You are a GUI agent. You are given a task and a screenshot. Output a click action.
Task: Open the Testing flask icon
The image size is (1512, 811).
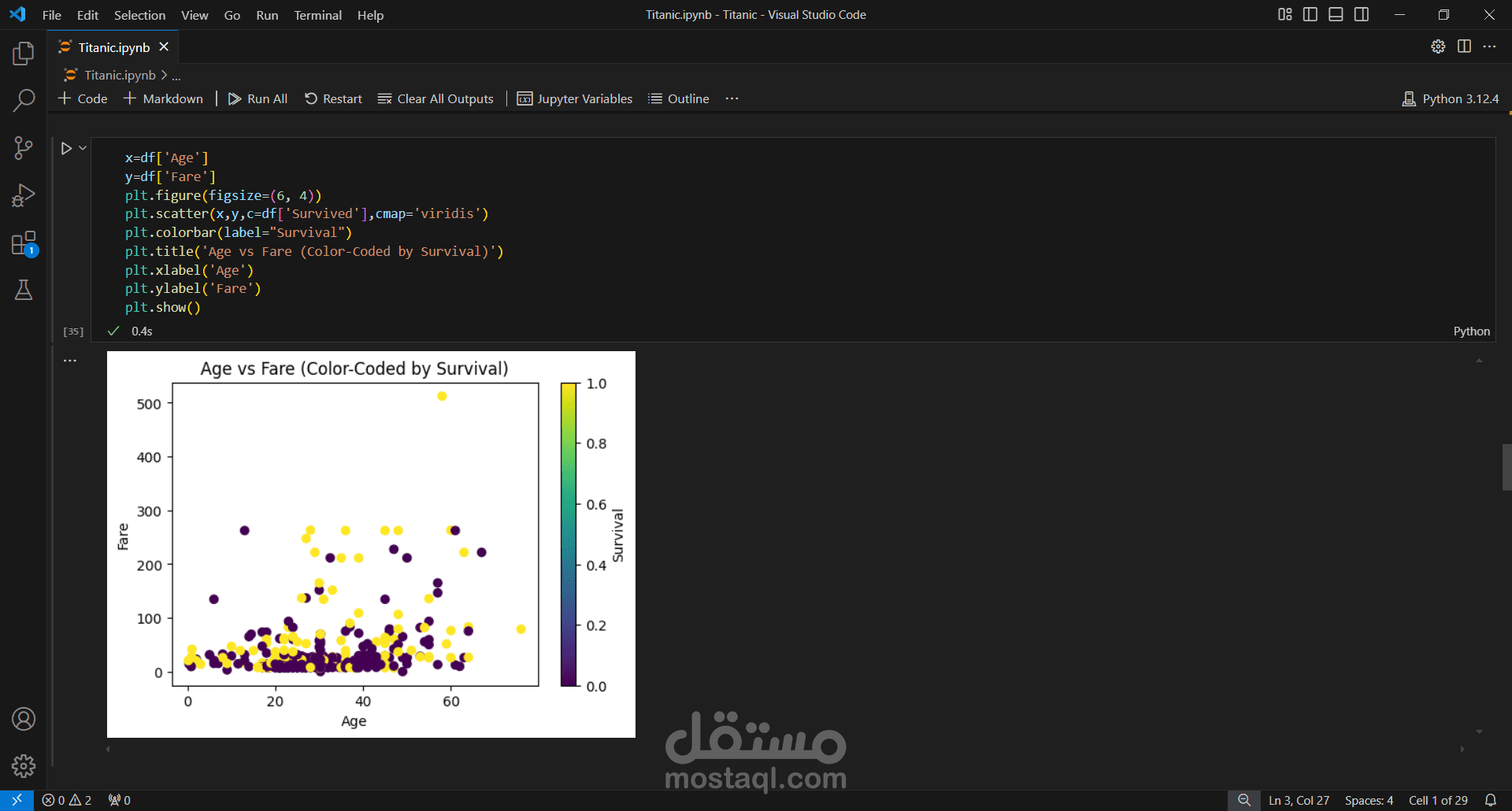tap(23, 290)
